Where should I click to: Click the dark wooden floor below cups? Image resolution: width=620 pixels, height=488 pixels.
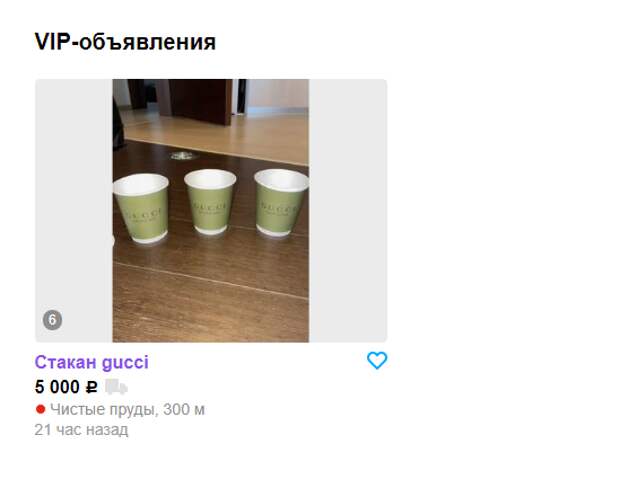click(211, 293)
